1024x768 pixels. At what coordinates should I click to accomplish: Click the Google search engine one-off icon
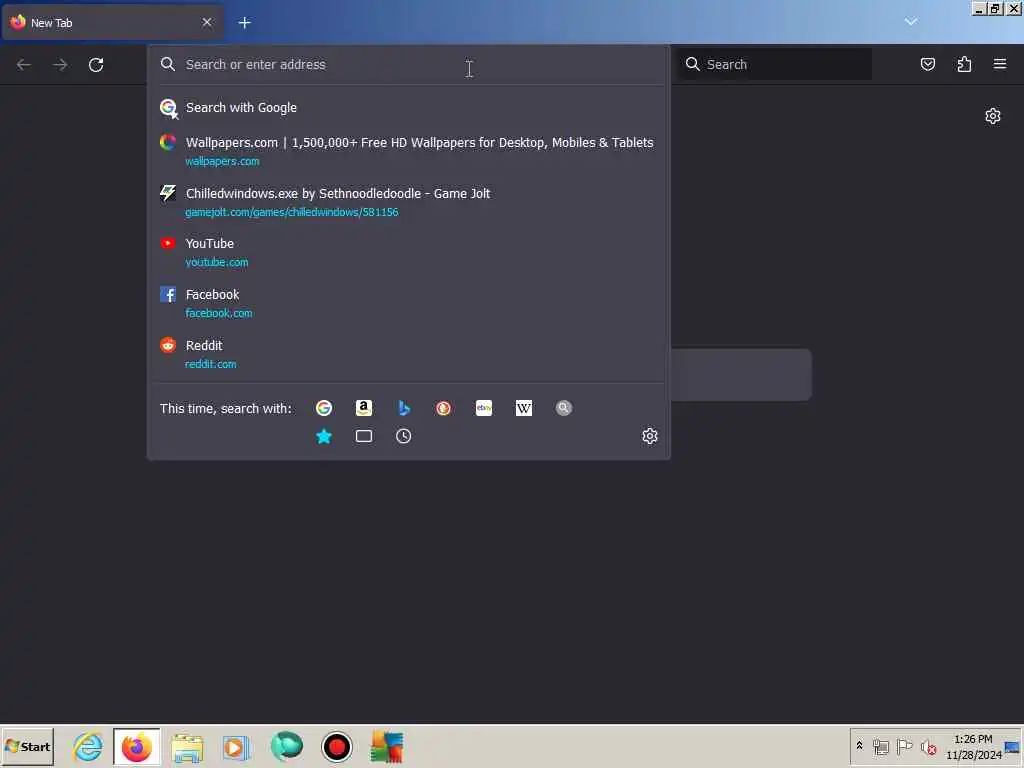coord(324,408)
